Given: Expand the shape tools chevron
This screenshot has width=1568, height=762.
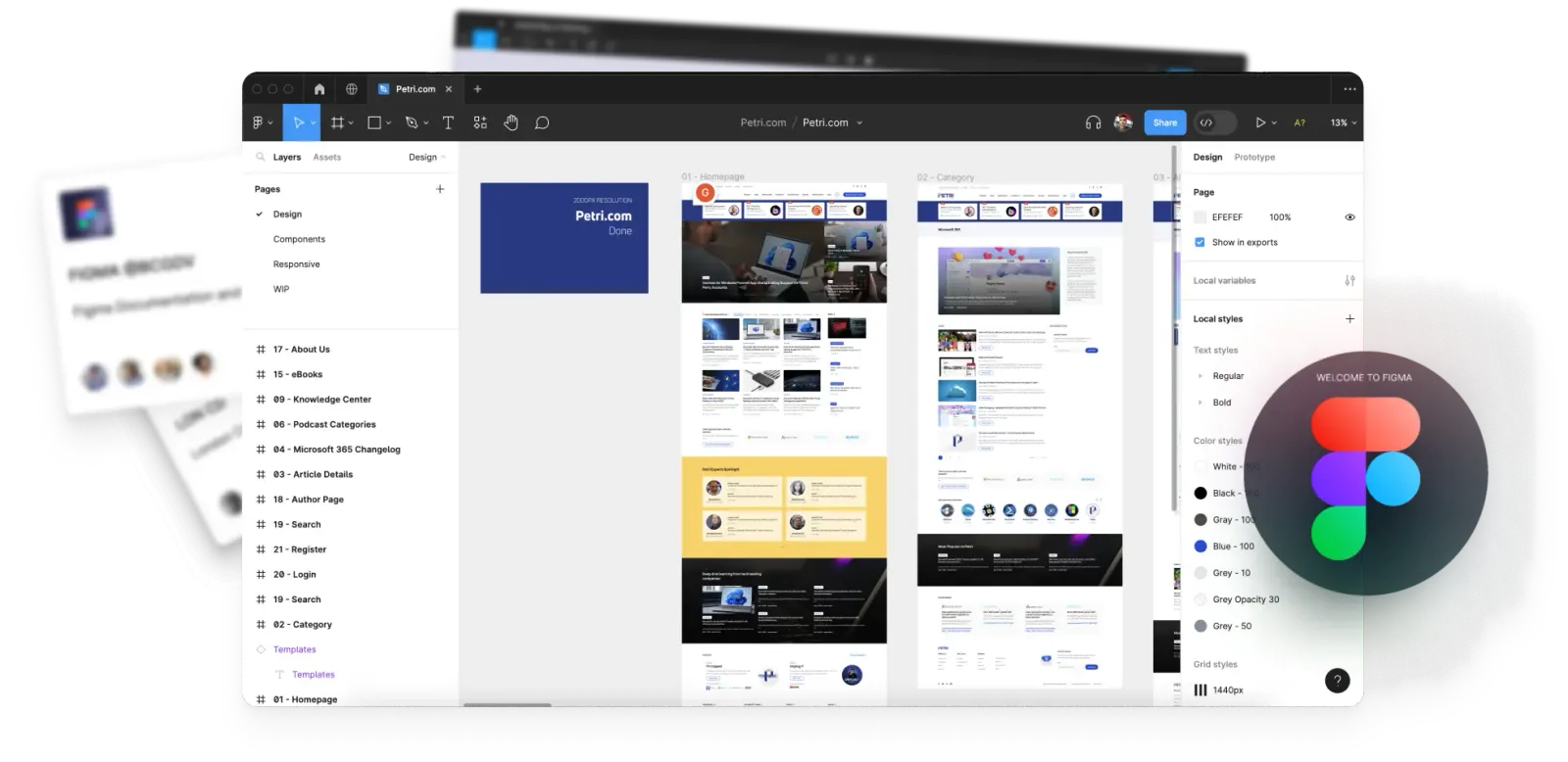Looking at the screenshot, I should pyautogui.click(x=388, y=123).
